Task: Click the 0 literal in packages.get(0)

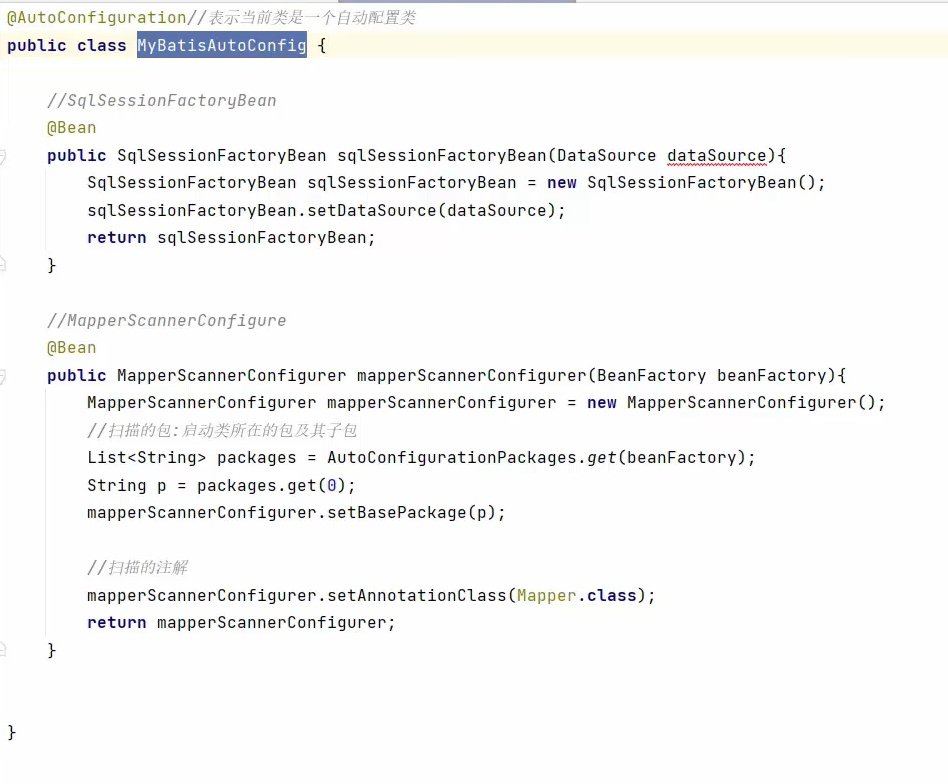Action: coord(331,485)
